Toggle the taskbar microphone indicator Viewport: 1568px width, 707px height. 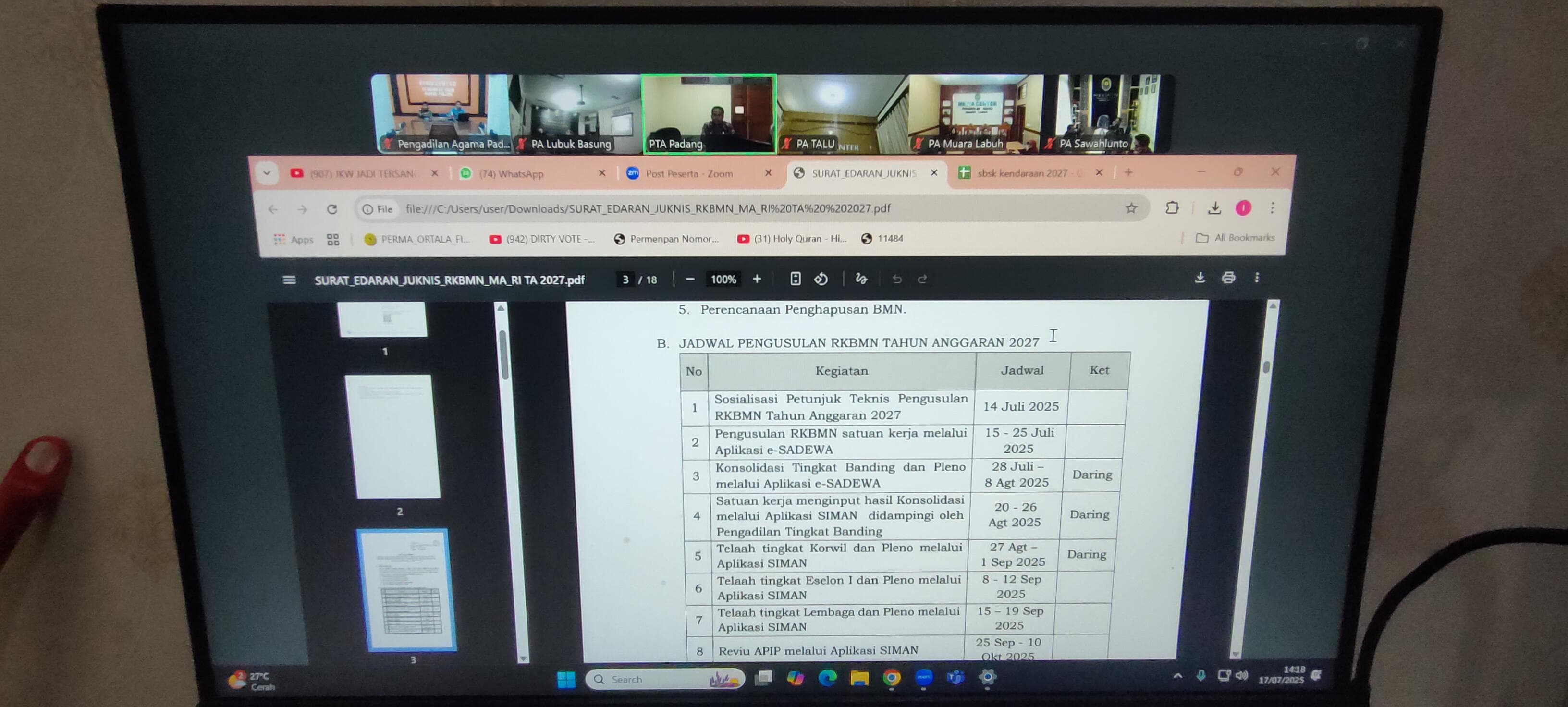point(1200,675)
